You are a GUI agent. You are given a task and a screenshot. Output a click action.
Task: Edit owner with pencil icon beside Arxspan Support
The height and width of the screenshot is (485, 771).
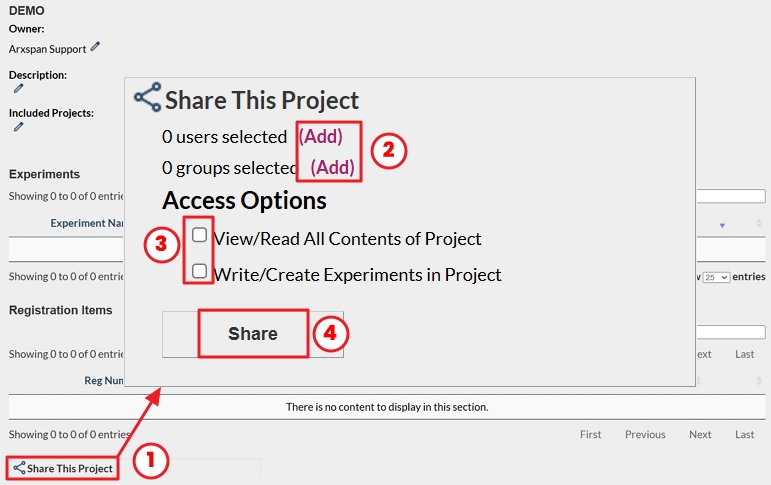(x=95, y=47)
